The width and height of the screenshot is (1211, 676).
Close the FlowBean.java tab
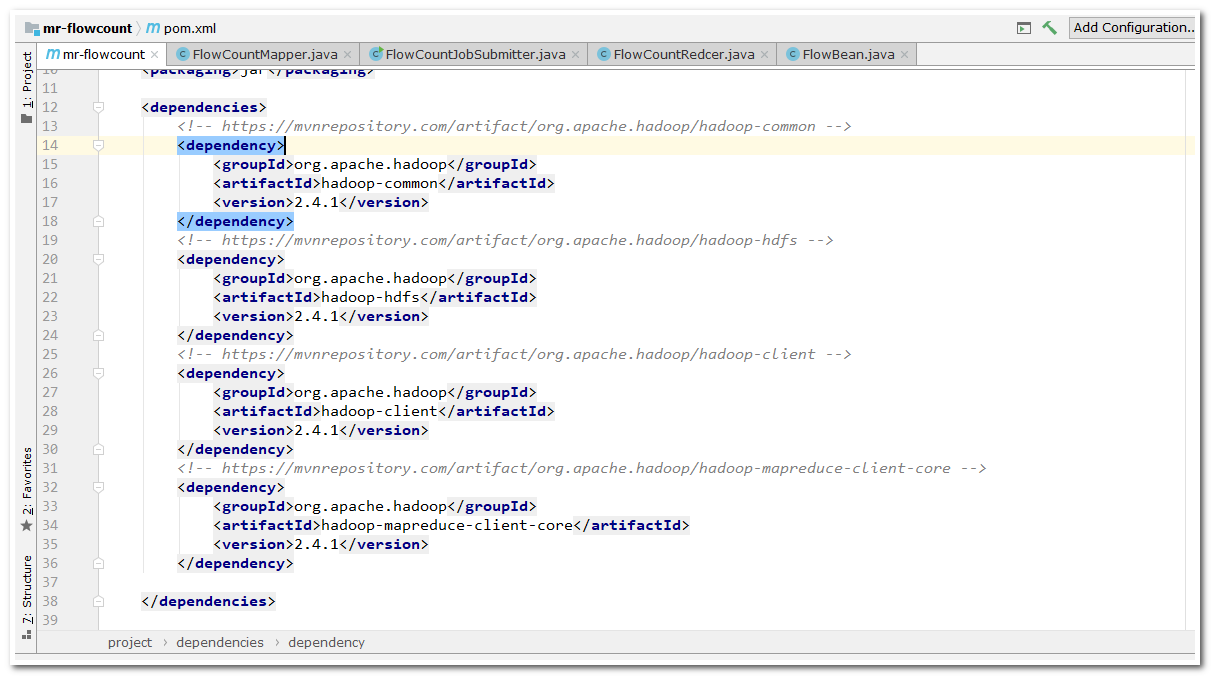[904, 55]
